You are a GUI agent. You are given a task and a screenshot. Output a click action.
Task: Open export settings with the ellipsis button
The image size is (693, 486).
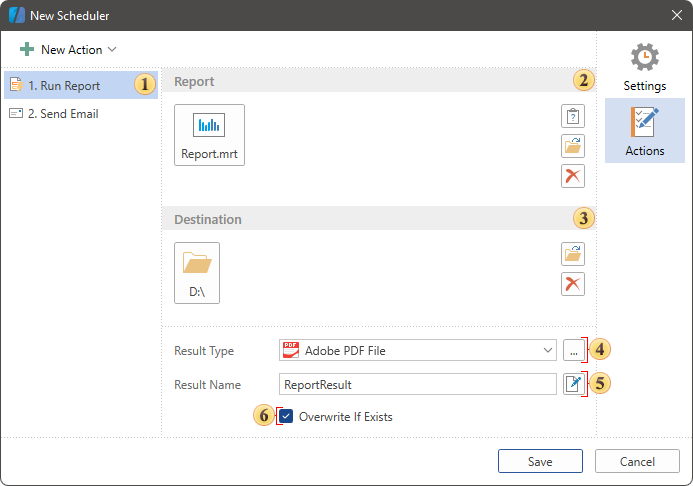click(x=572, y=351)
